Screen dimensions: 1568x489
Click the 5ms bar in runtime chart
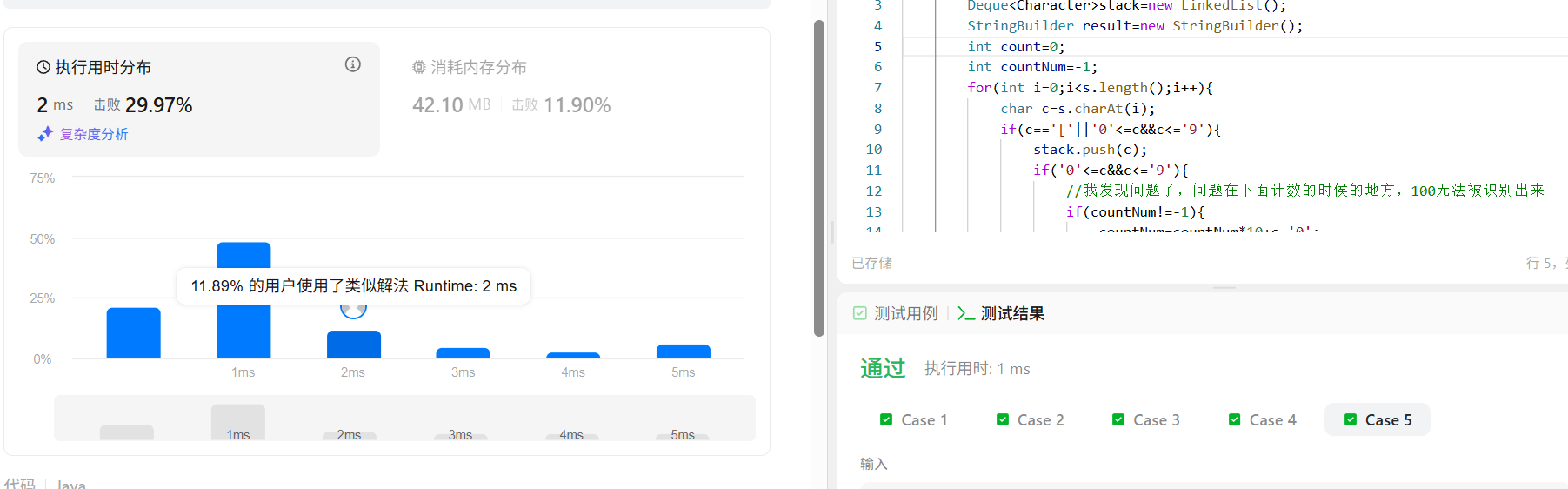(x=684, y=352)
